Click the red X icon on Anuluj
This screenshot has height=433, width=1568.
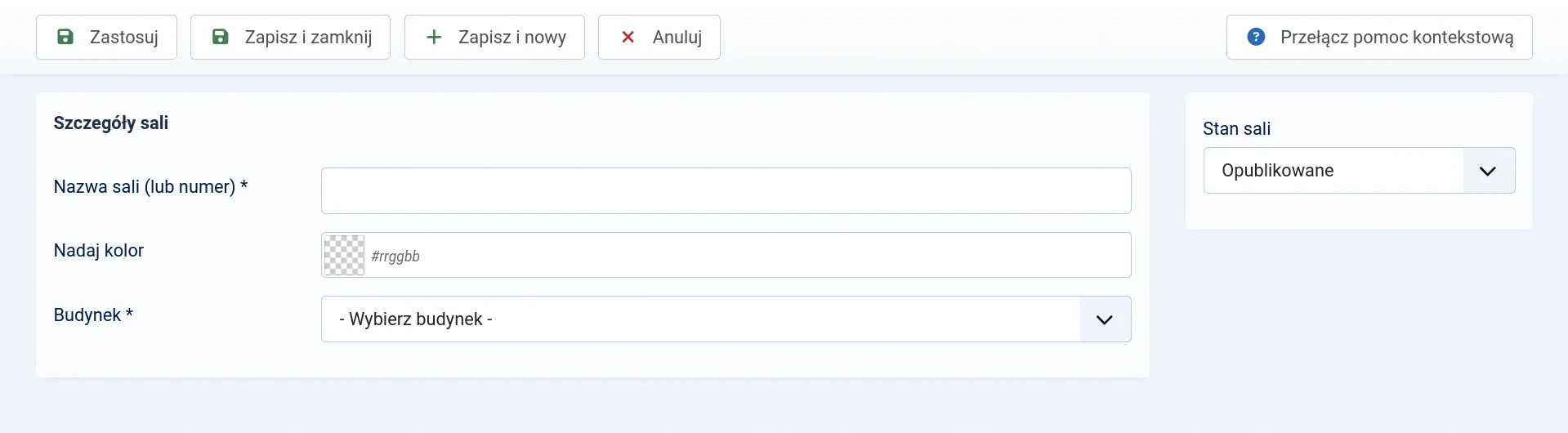tap(628, 37)
